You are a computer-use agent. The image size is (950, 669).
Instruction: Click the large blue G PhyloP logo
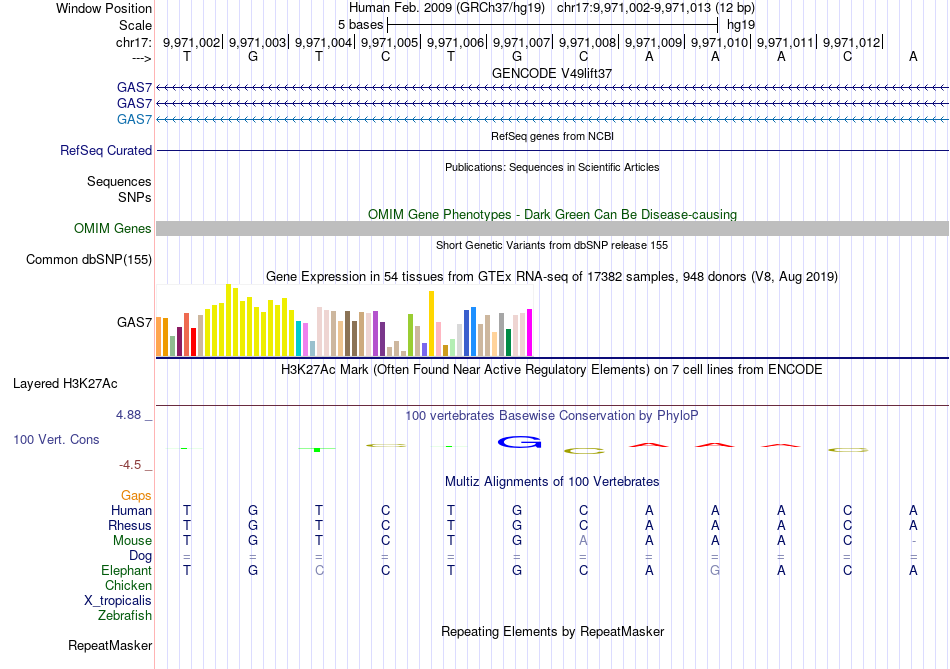[519, 442]
